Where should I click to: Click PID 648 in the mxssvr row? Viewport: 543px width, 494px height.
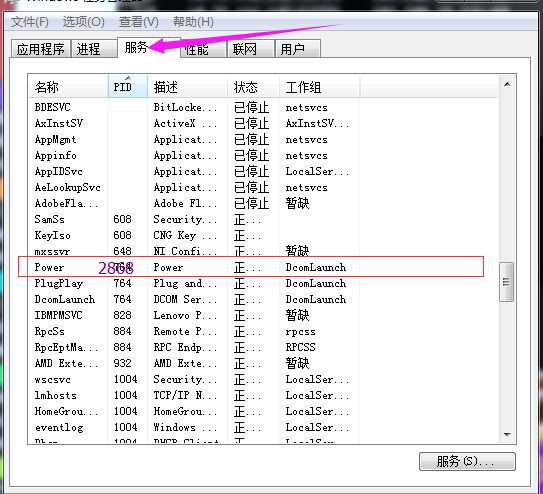(x=123, y=251)
